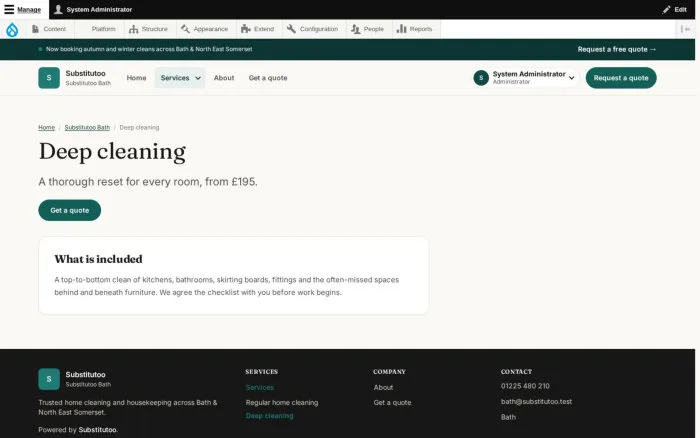700x438 pixels.
Task: Toggle the Manage hamburger menu
Action: (x=23, y=9)
